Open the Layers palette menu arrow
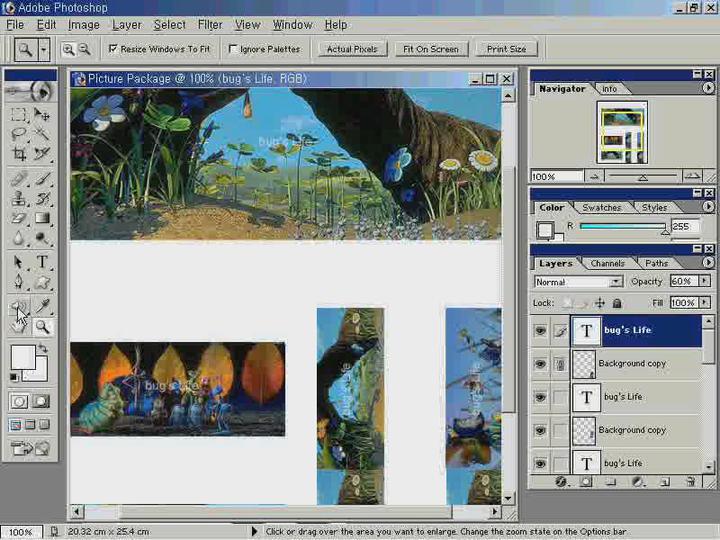 (x=708, y=262)
